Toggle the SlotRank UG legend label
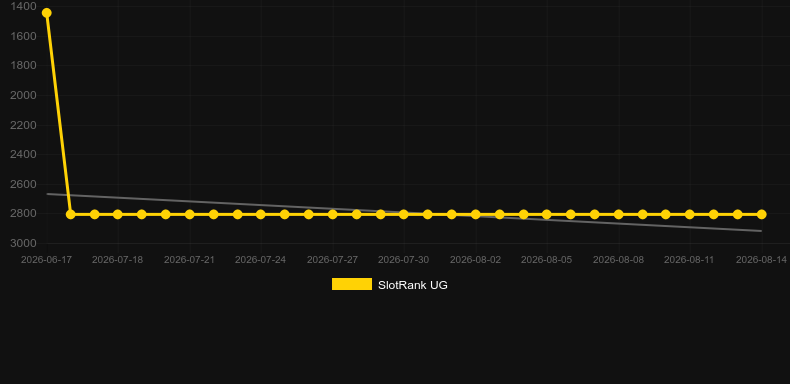Viewport: 790px width, 384px height. (413, 285)
